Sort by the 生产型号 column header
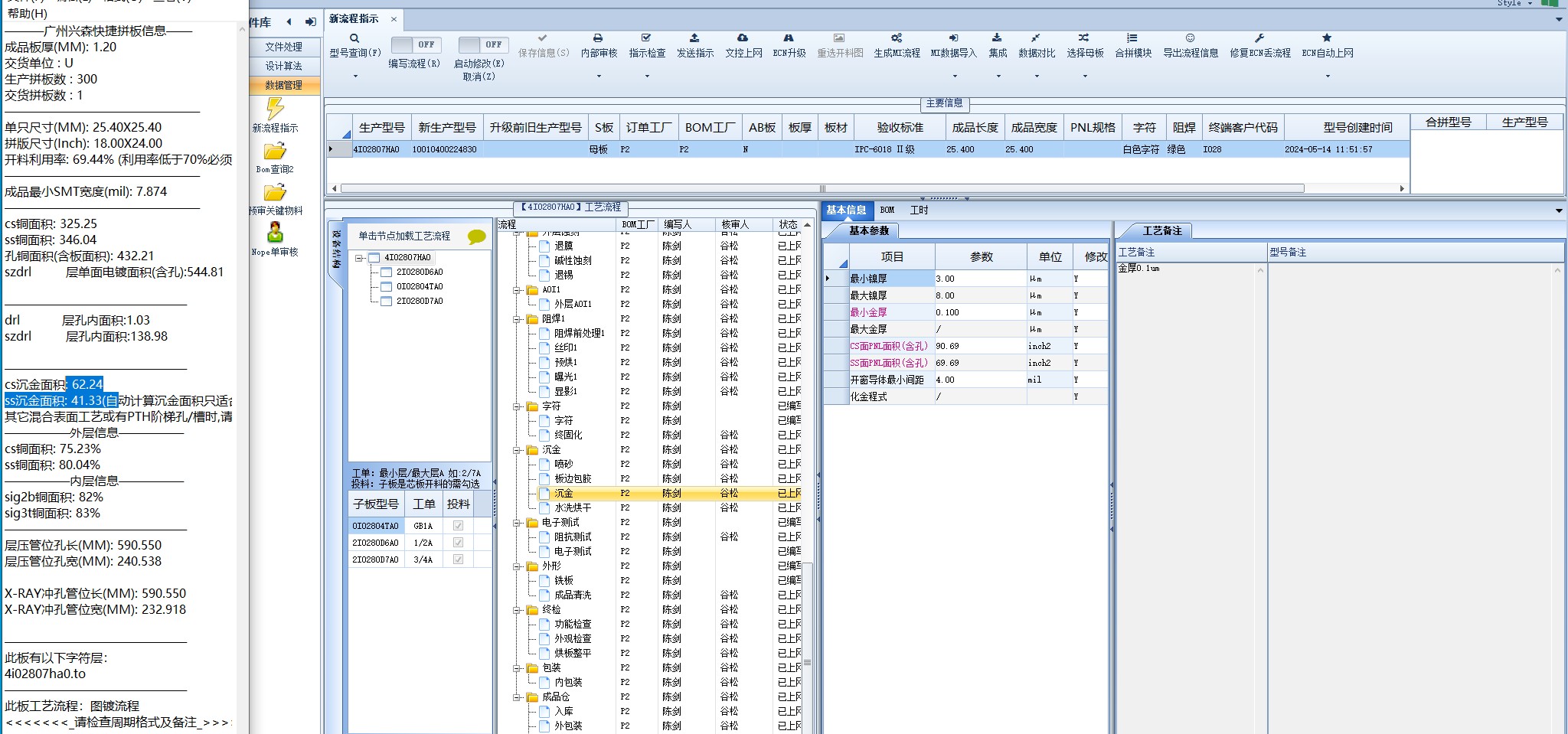The image size is (1568, 734). tap(381, 128)
